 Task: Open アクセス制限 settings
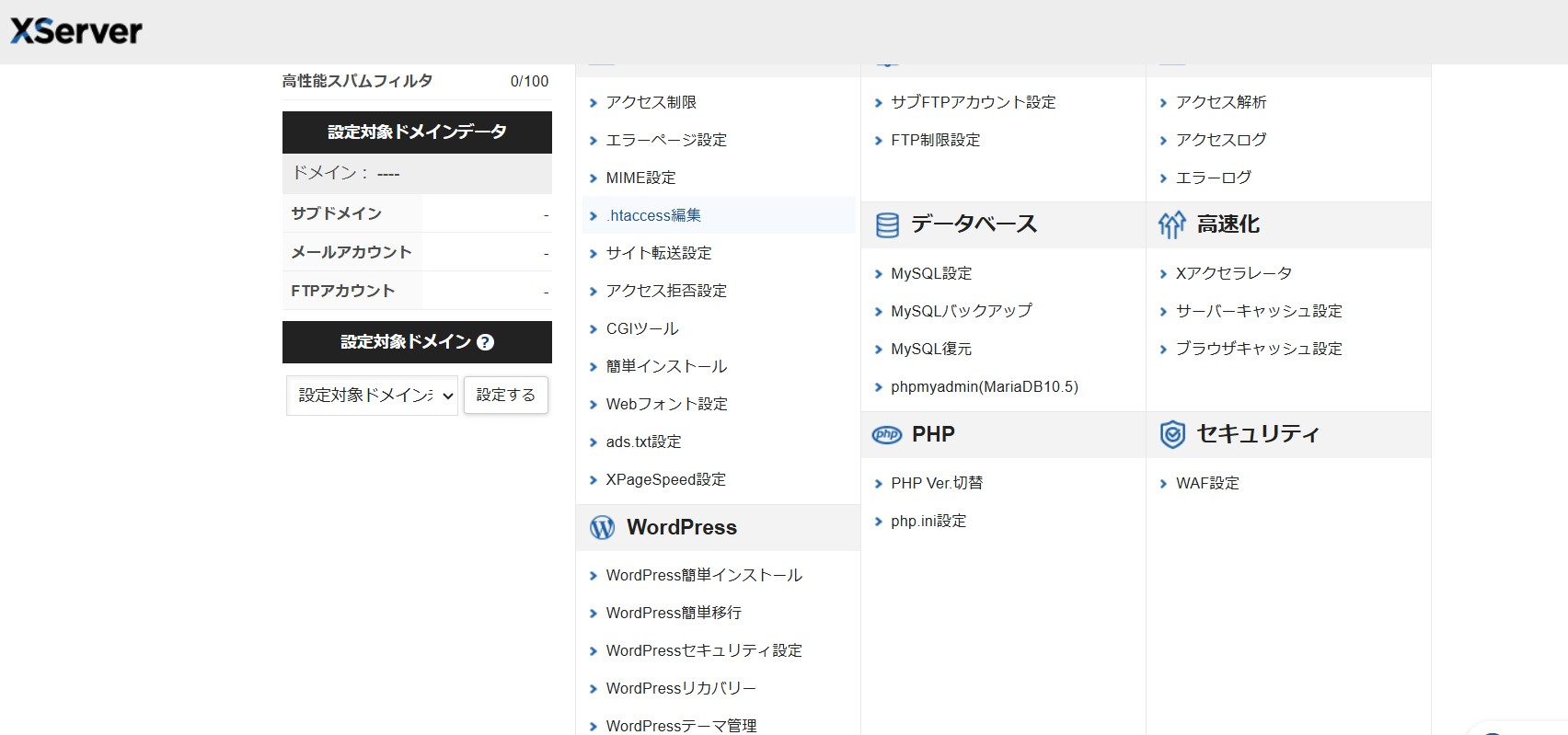click(651, 102)
